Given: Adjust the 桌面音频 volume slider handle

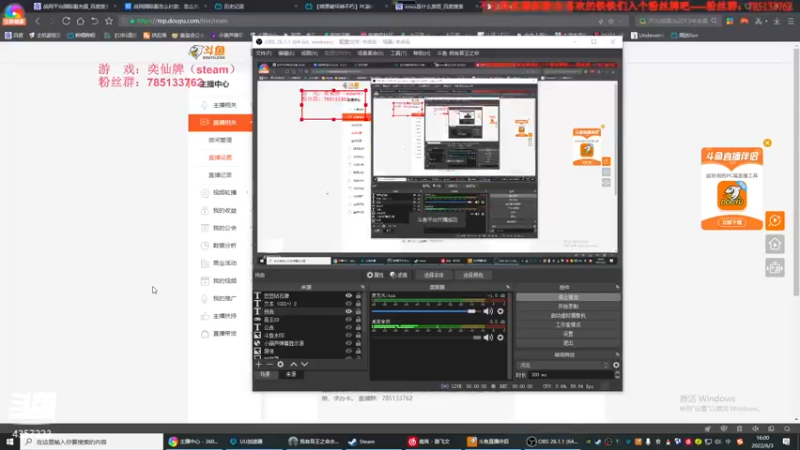Looking at the screenshot, I should 477,337.
